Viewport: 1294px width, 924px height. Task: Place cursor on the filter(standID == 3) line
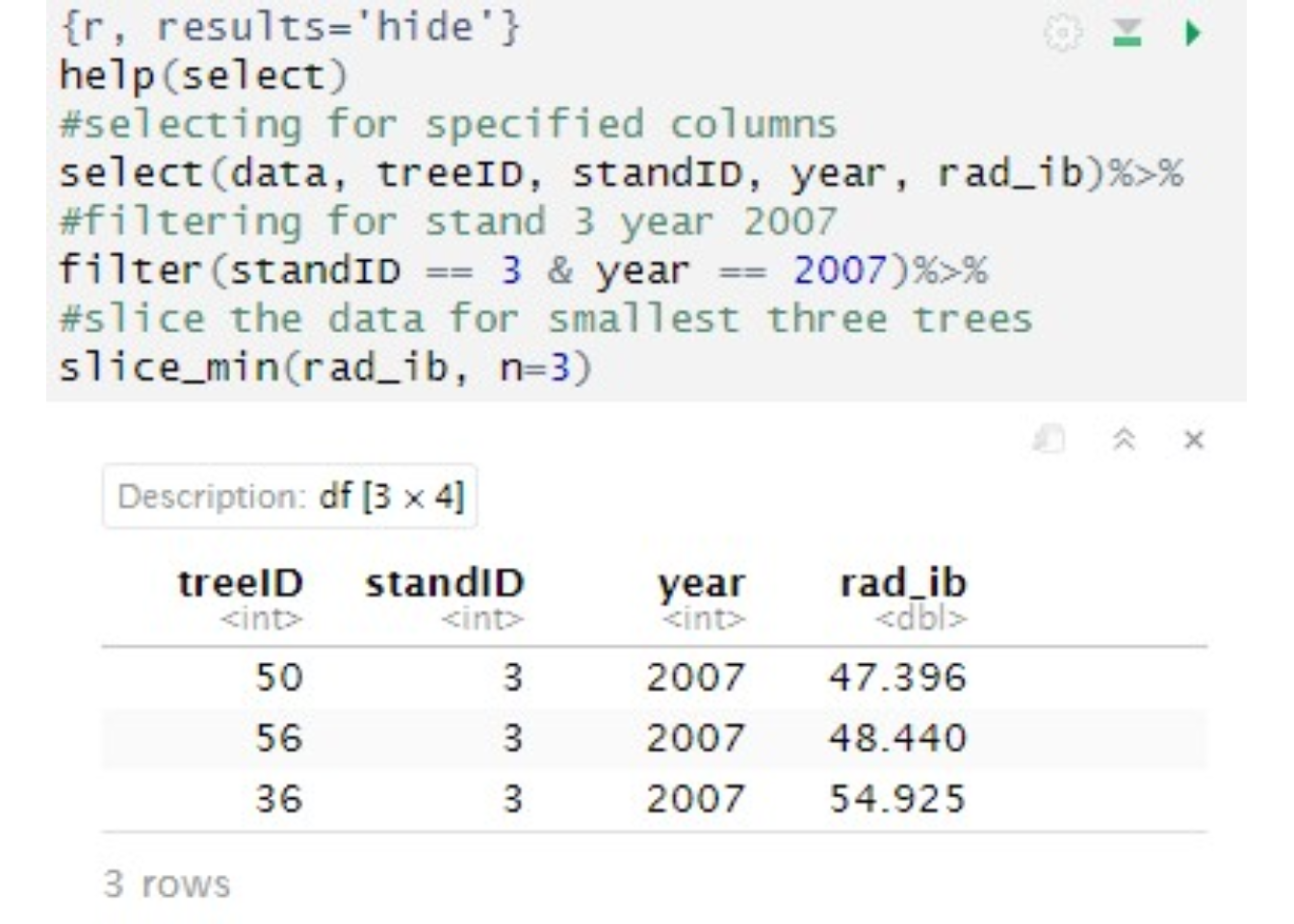click(x=522, y=270)
